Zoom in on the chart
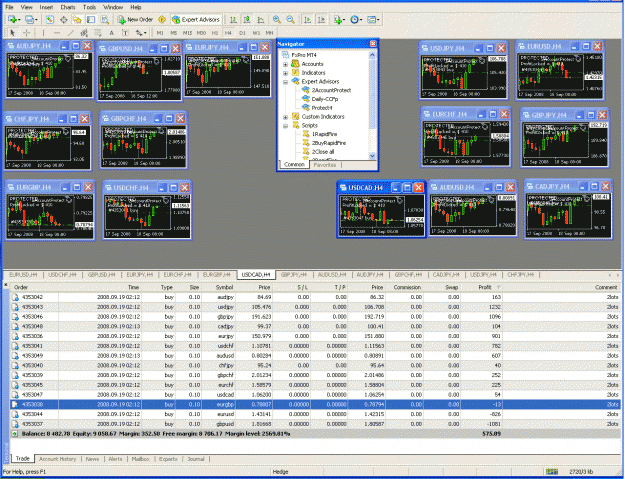 [x=277, y=19]
